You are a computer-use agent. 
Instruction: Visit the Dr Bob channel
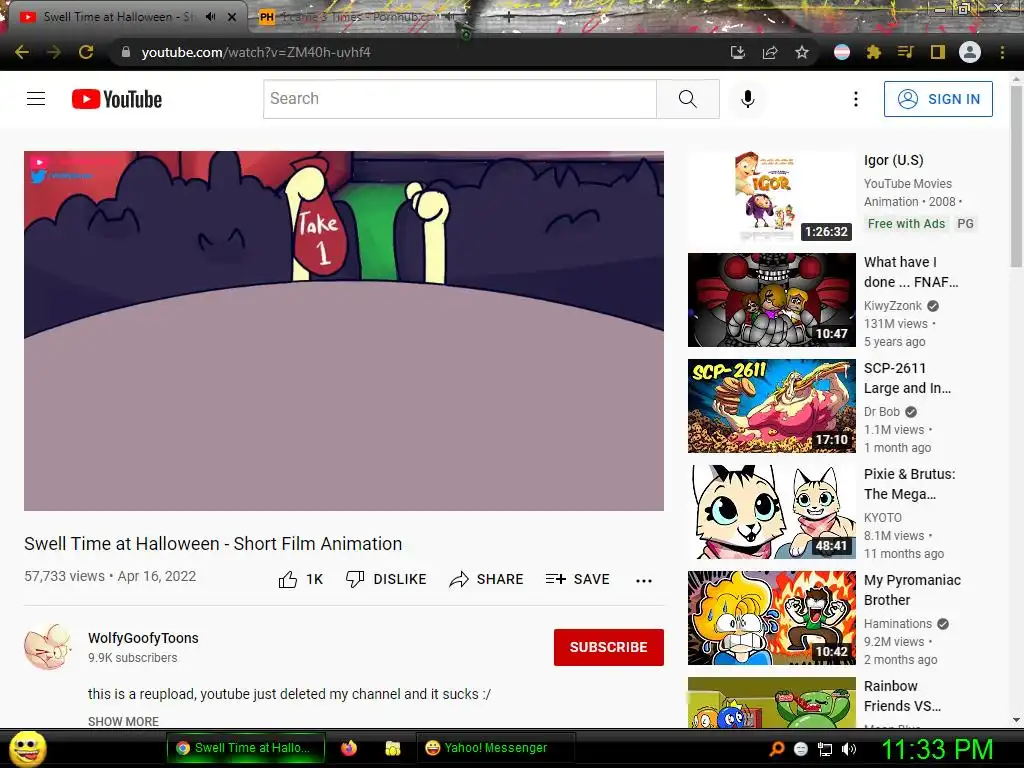(882, 412)
